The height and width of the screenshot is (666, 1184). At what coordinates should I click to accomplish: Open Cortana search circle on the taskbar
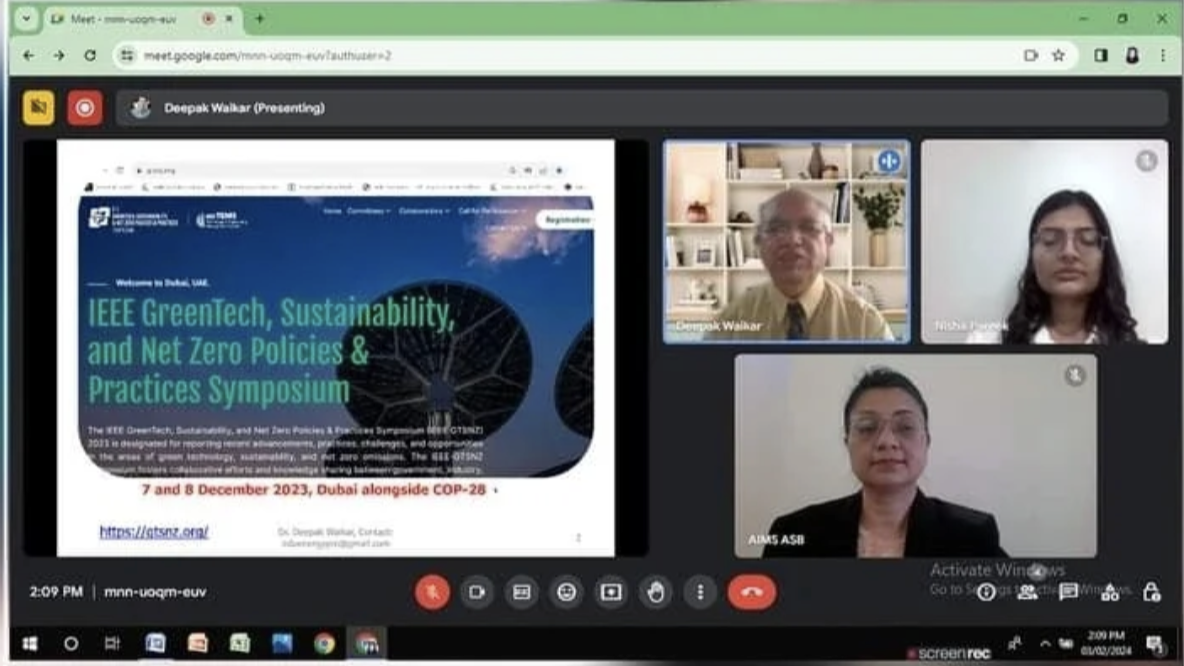(x=71, y=643)
